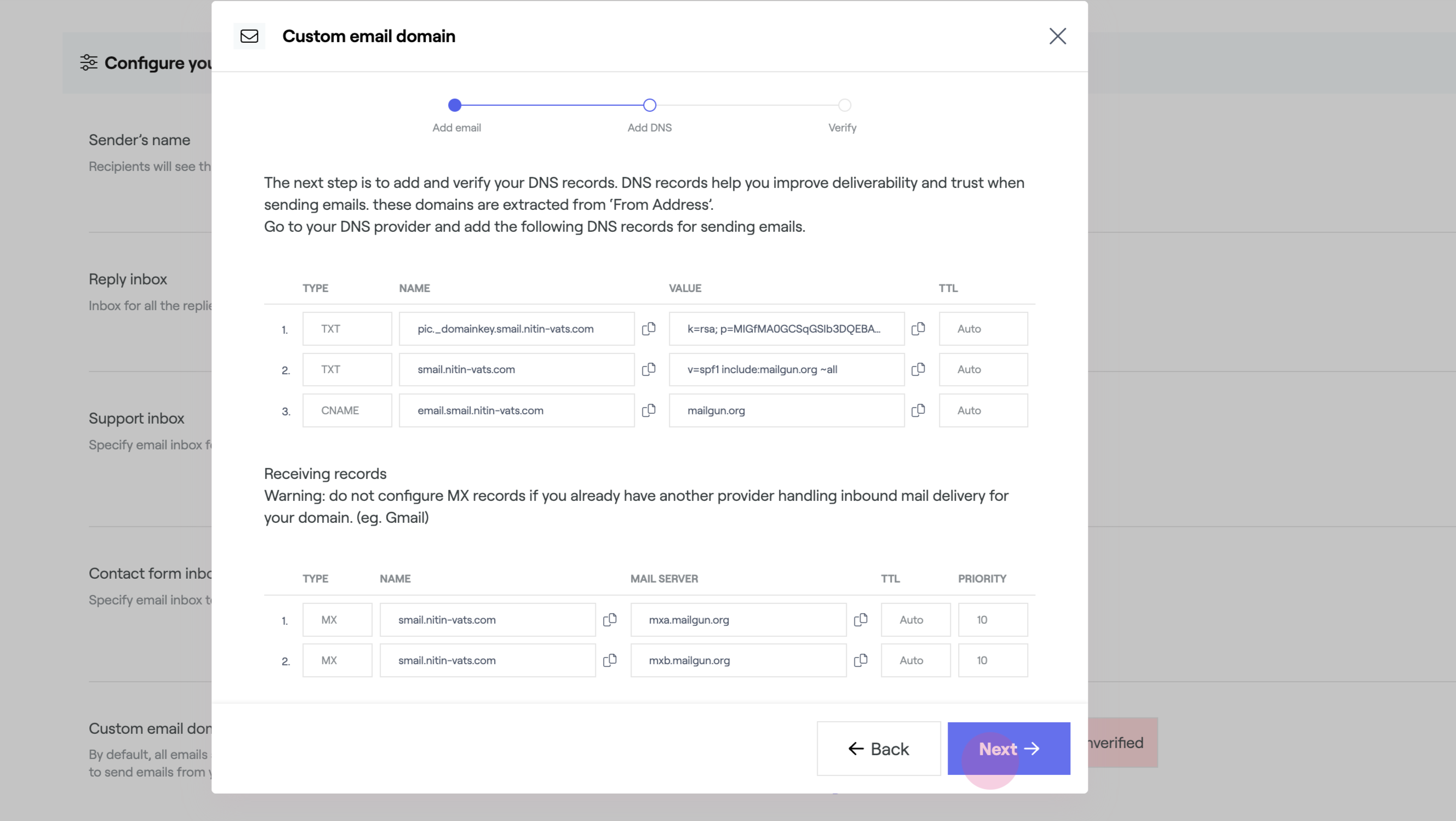Copy the pic._domainkey record name

649,328
